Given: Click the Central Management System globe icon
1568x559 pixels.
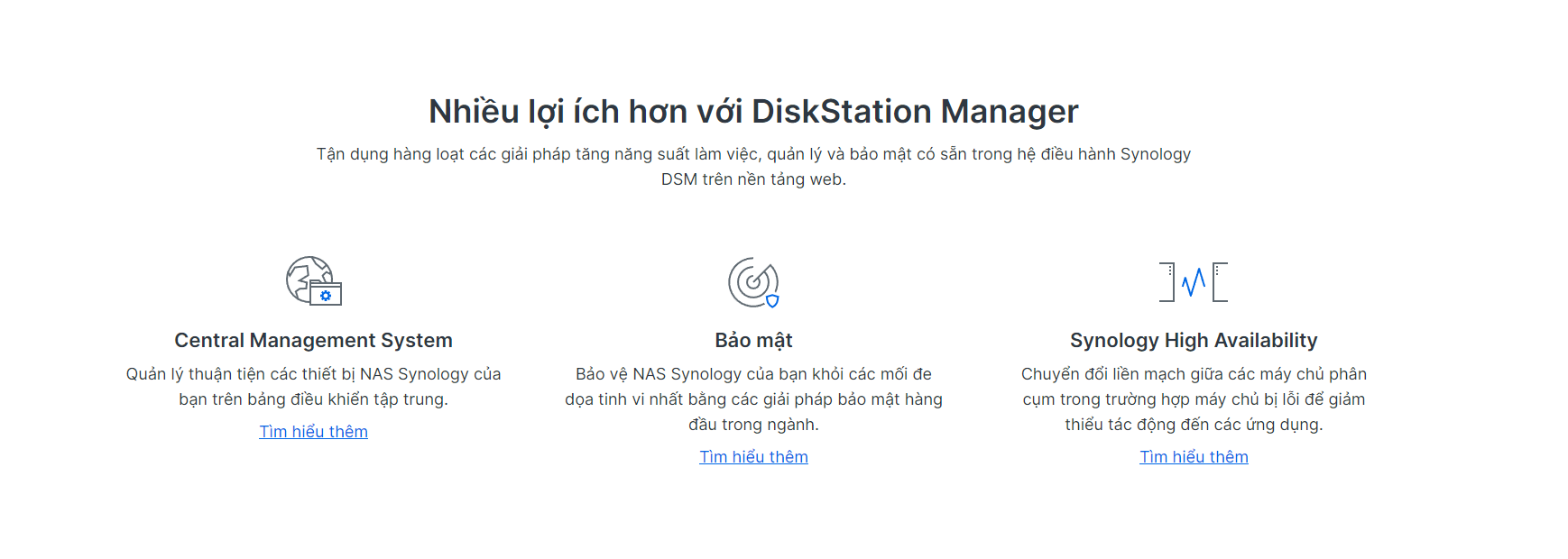Looking at the screenshot, I should pyautogui.click(x=313, y=280).
